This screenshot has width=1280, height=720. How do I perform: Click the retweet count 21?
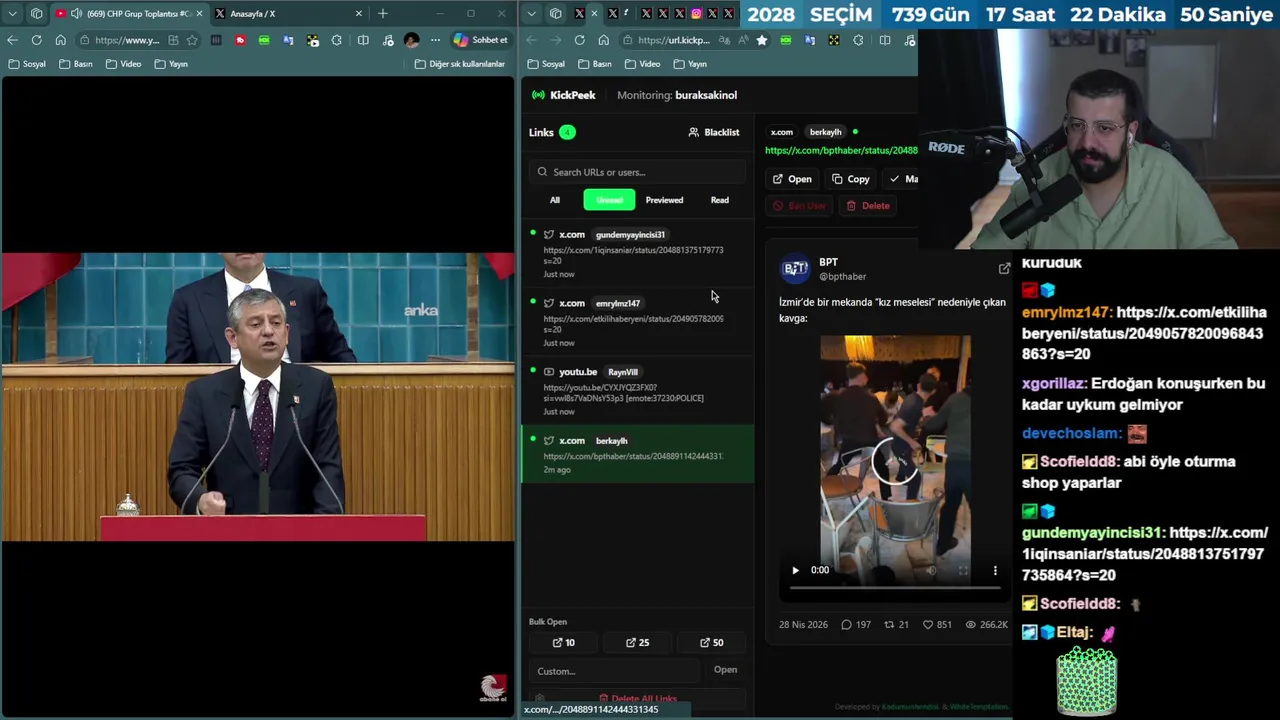pos(897,624)
